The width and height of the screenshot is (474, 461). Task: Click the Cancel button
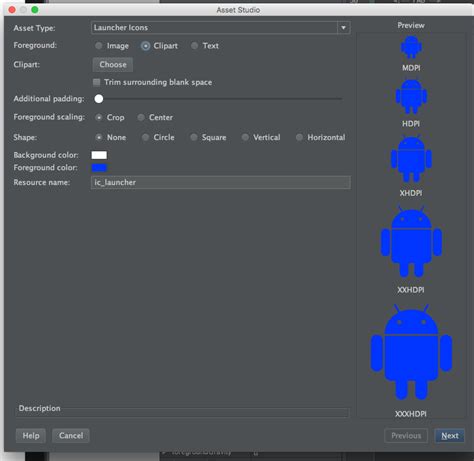click(71, 436)
